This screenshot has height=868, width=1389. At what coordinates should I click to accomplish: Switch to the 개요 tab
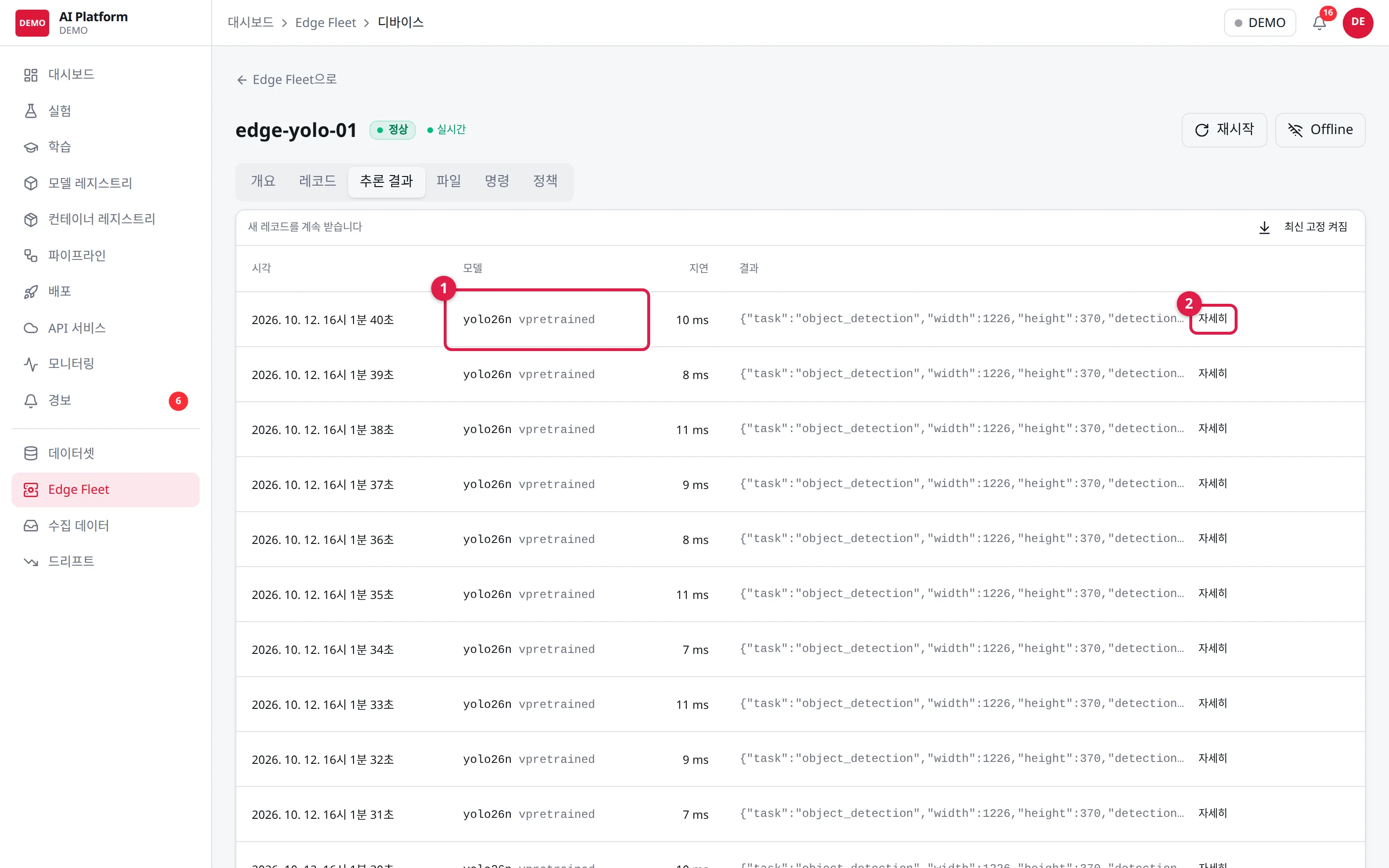[263, 181]
